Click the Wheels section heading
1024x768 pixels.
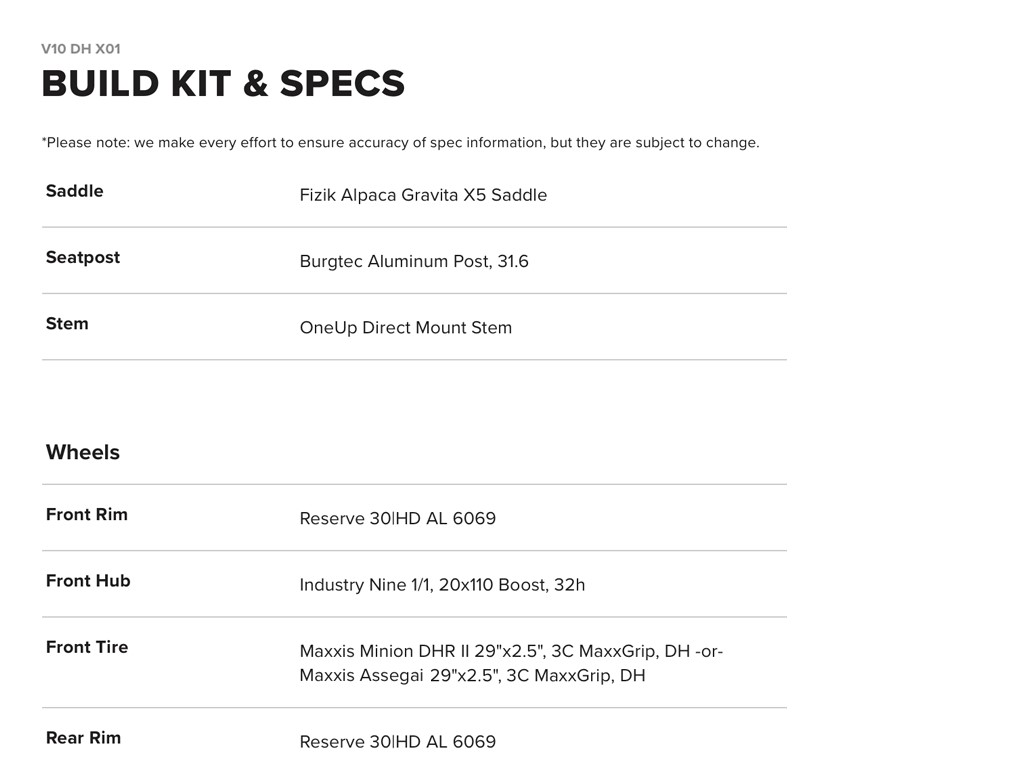83,452
